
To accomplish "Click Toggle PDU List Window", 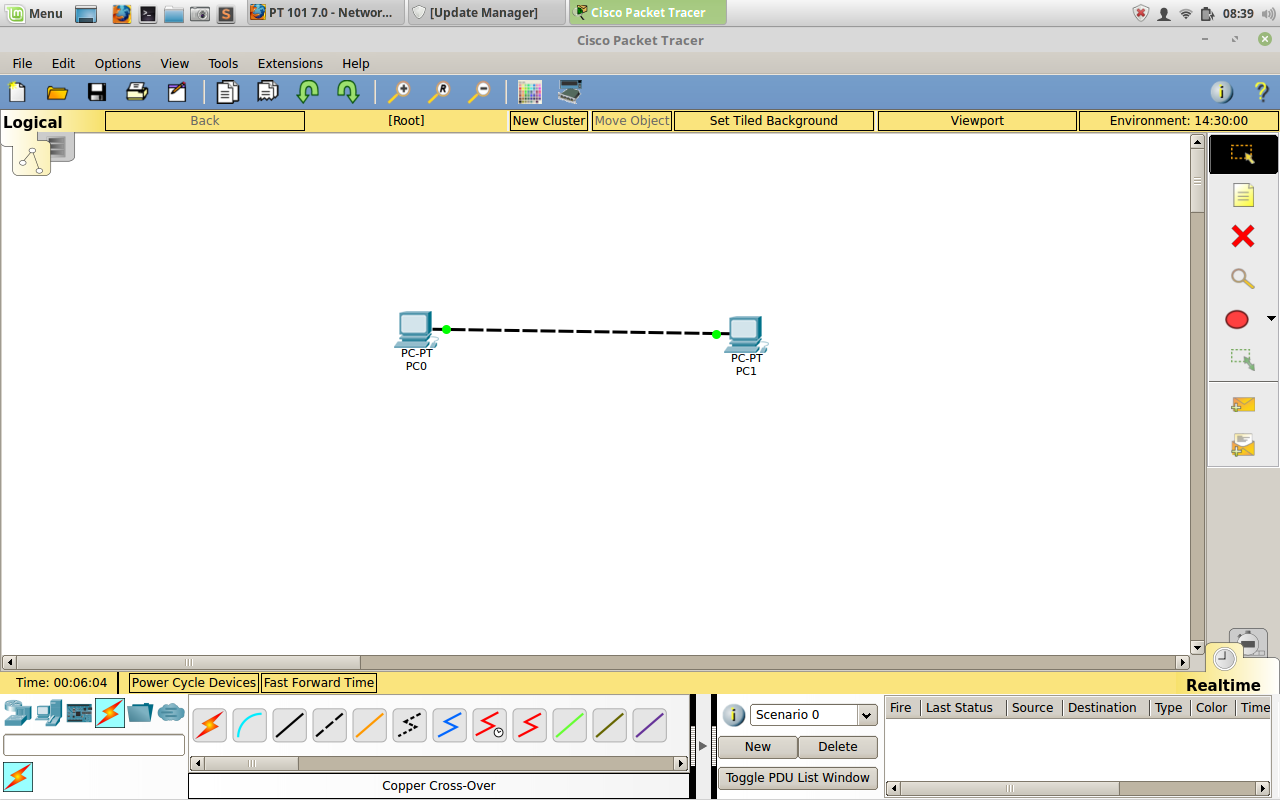I will (797, 778).
